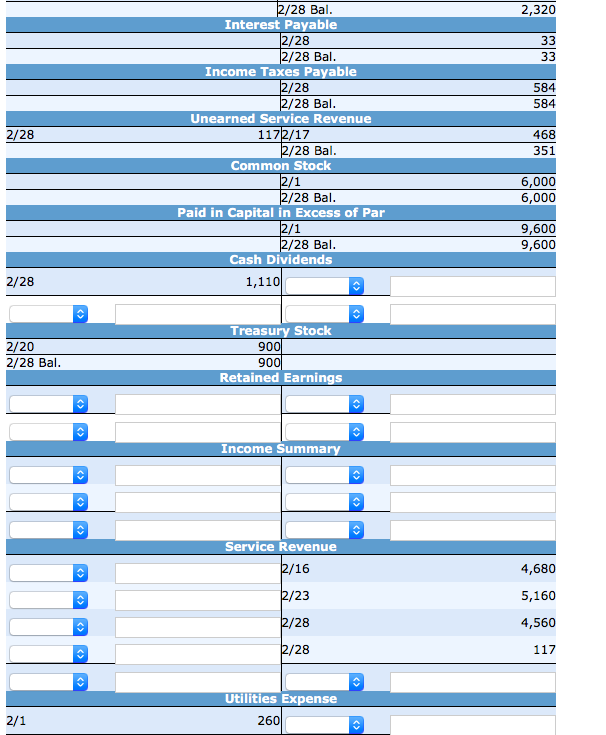The height and width of the screenshot is (735, 606).
Task: Click Retained Earnings second-row debit amount field
Action: tap(198, 432)
